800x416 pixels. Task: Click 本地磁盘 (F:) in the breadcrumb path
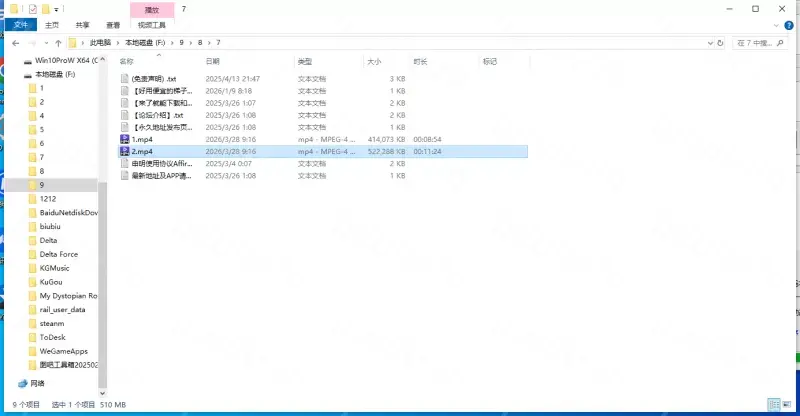tap(144, 43)
